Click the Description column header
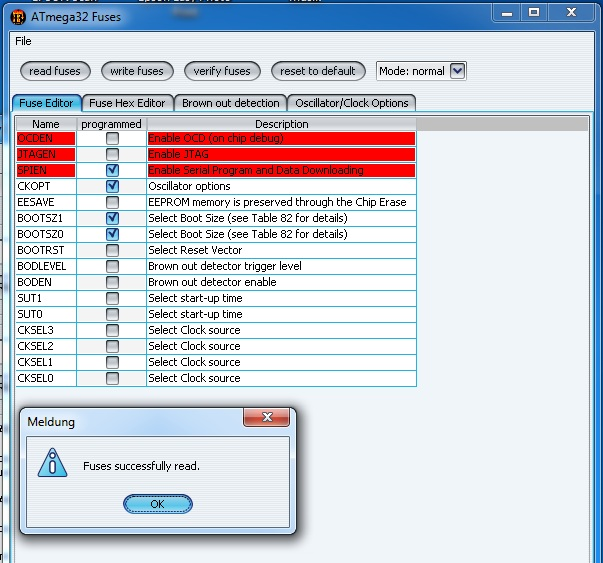The width and height of the screenshot is (603, 563). pyautogui.click(x=282, y=124)
